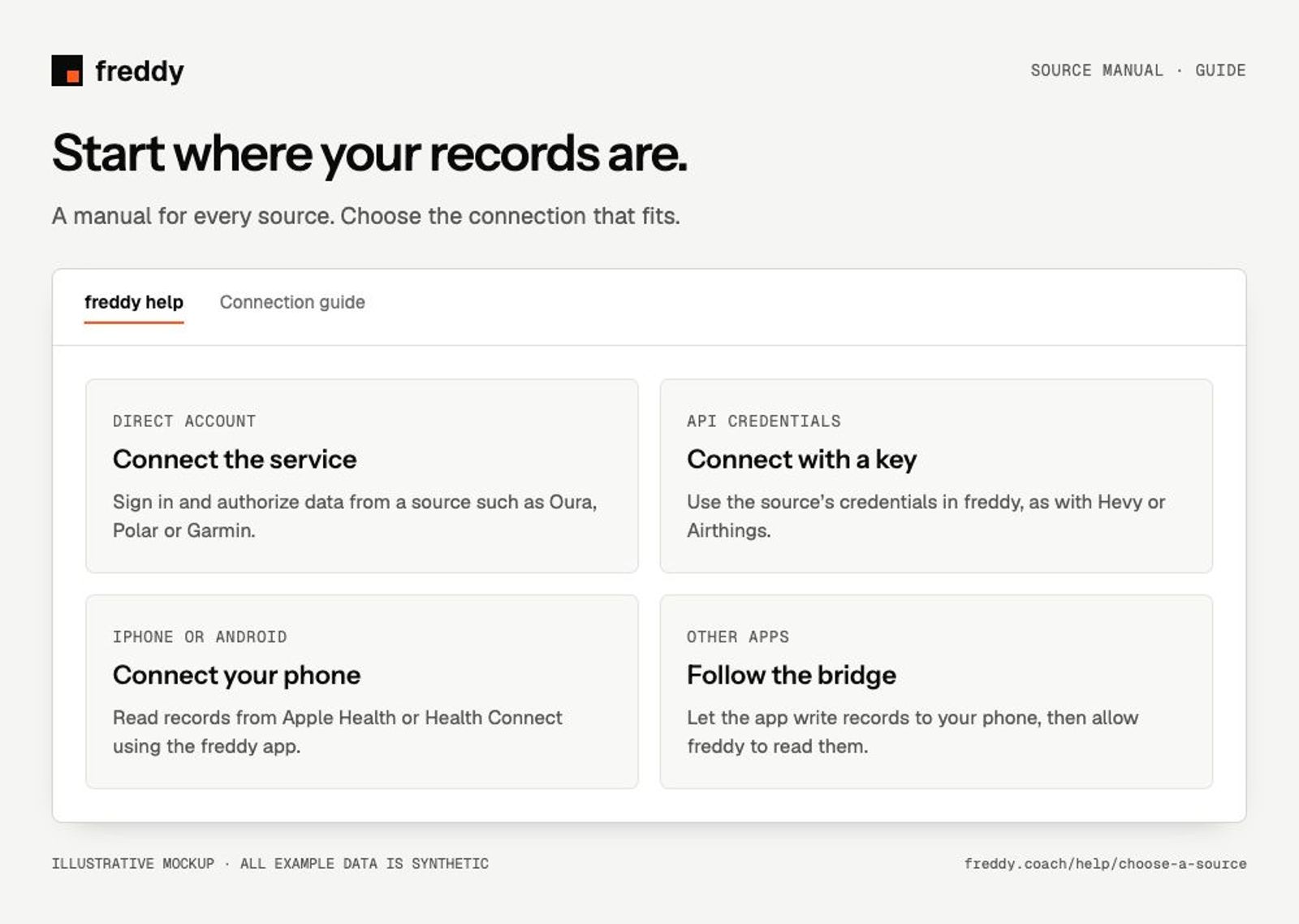The height and width of the screenshot is (924, 1299).
Task: Select the freddy help tab
Action: 134,302
